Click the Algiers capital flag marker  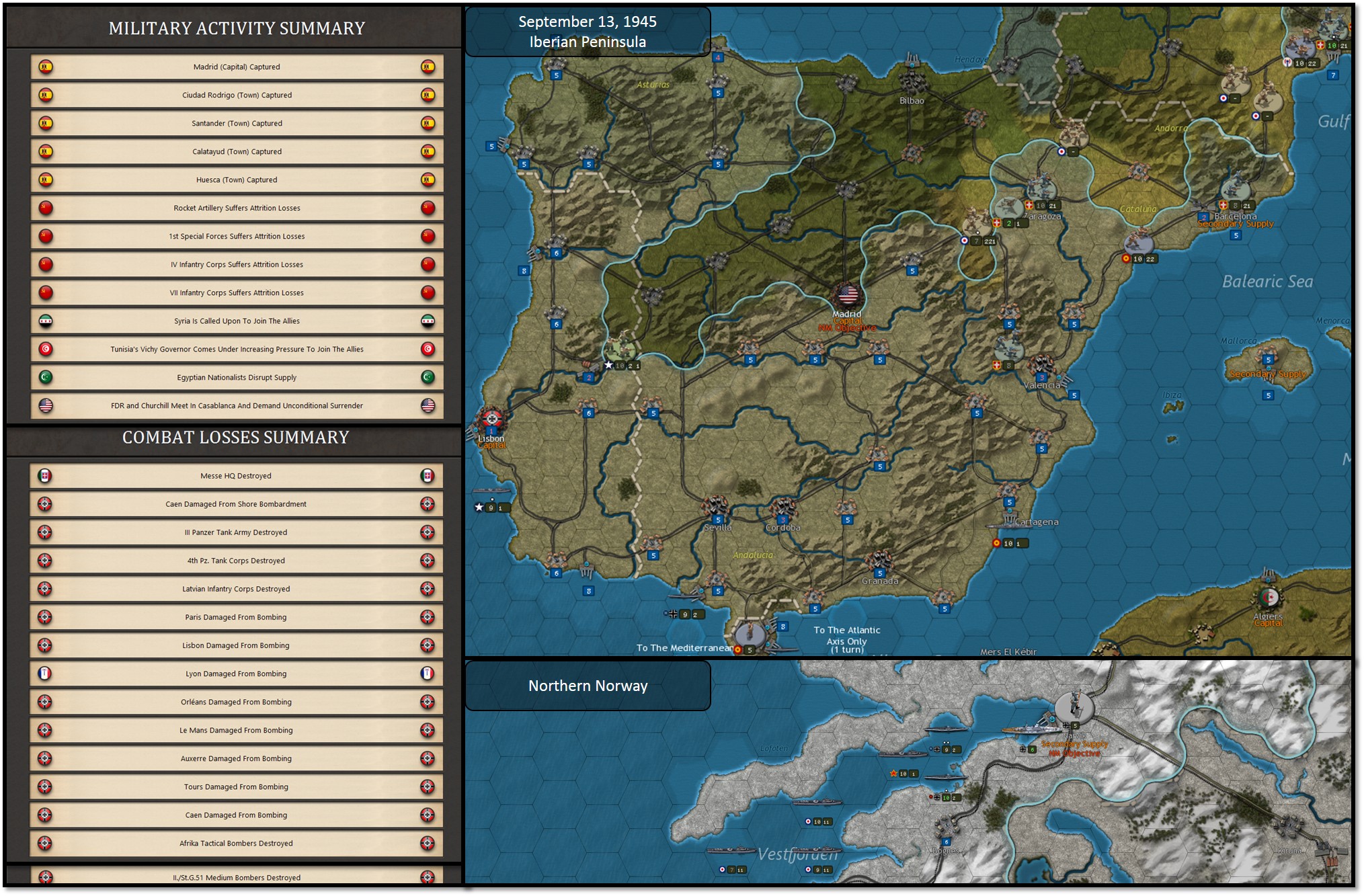(x=1269, y=597)
